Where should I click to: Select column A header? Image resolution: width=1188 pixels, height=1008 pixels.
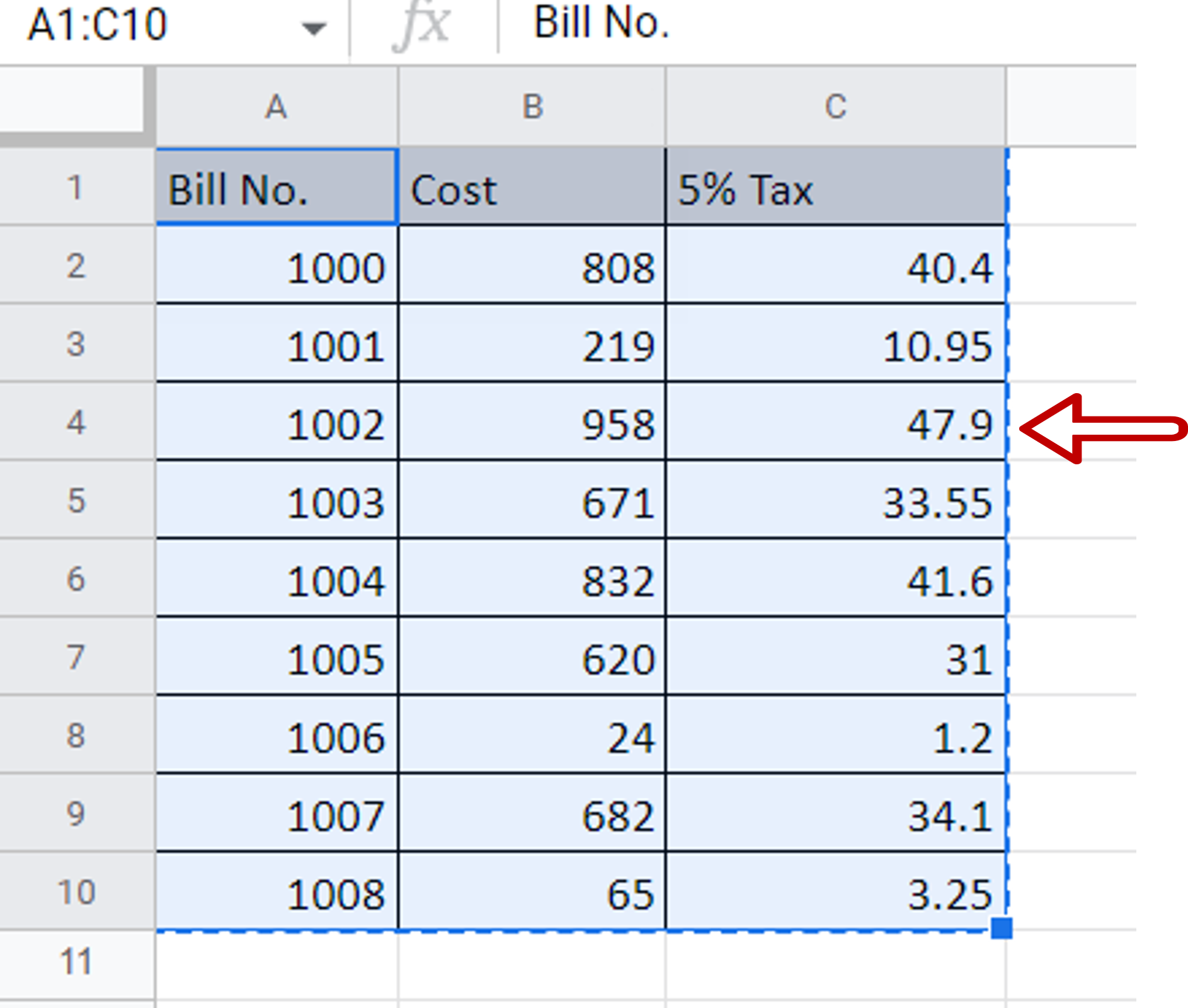pyautogui.click(x=277, y=106)
